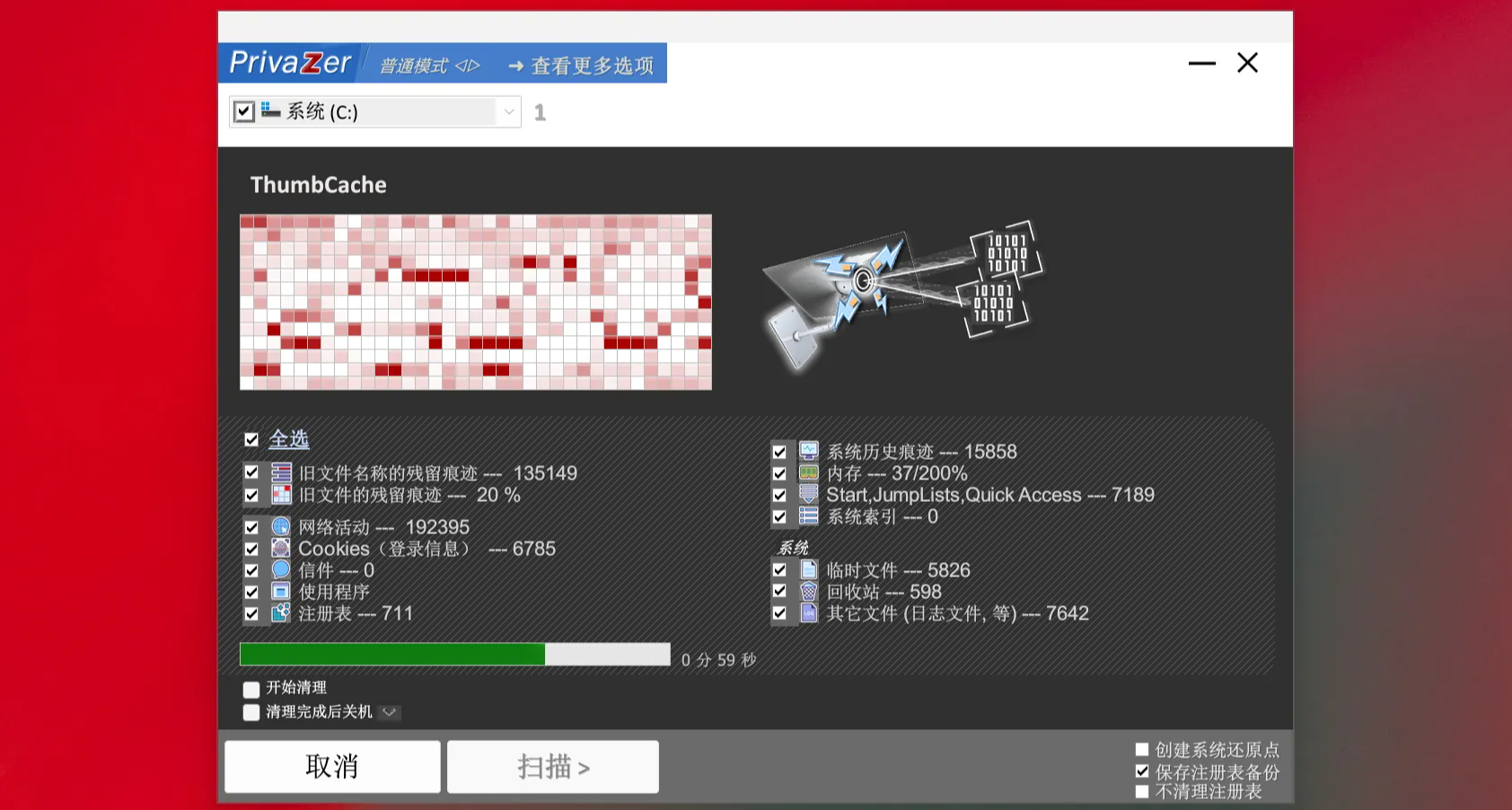The height and width of the screenshot is (810, 1512).
Task: Enable 不清理注册表 checkbox
Action: point(1142,791)
